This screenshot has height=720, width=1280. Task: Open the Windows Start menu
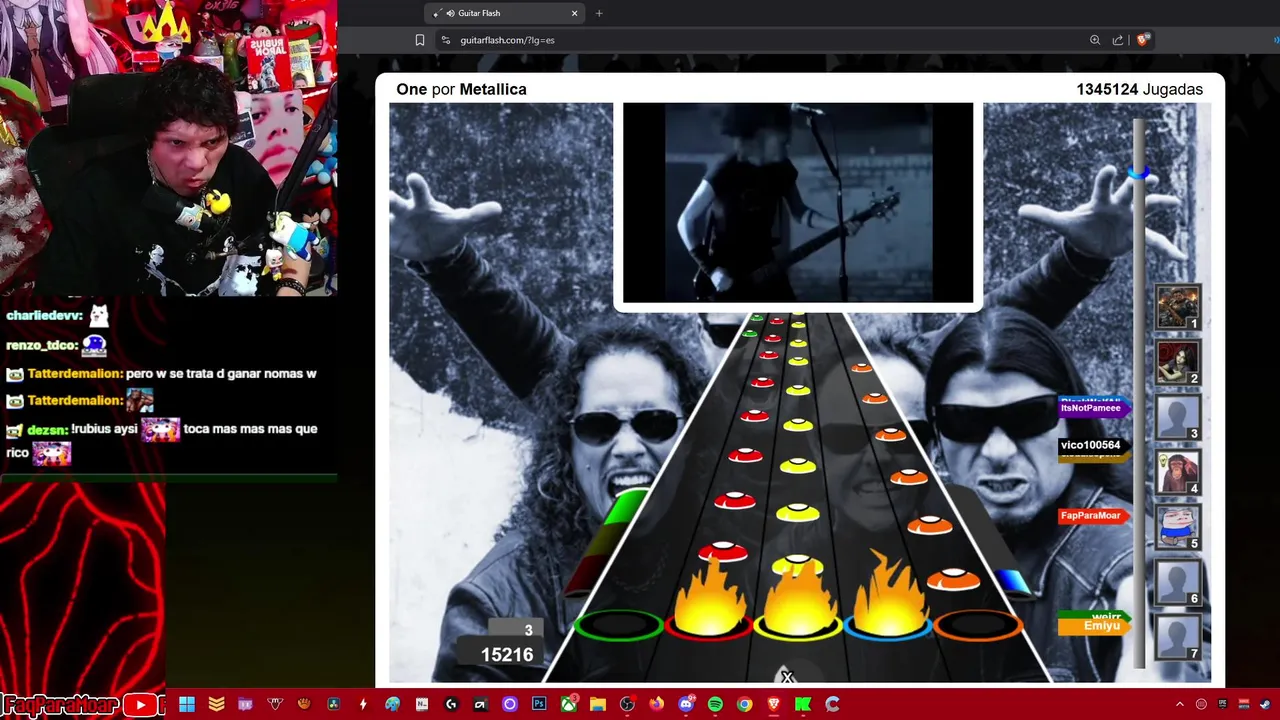tap(187, 704)
